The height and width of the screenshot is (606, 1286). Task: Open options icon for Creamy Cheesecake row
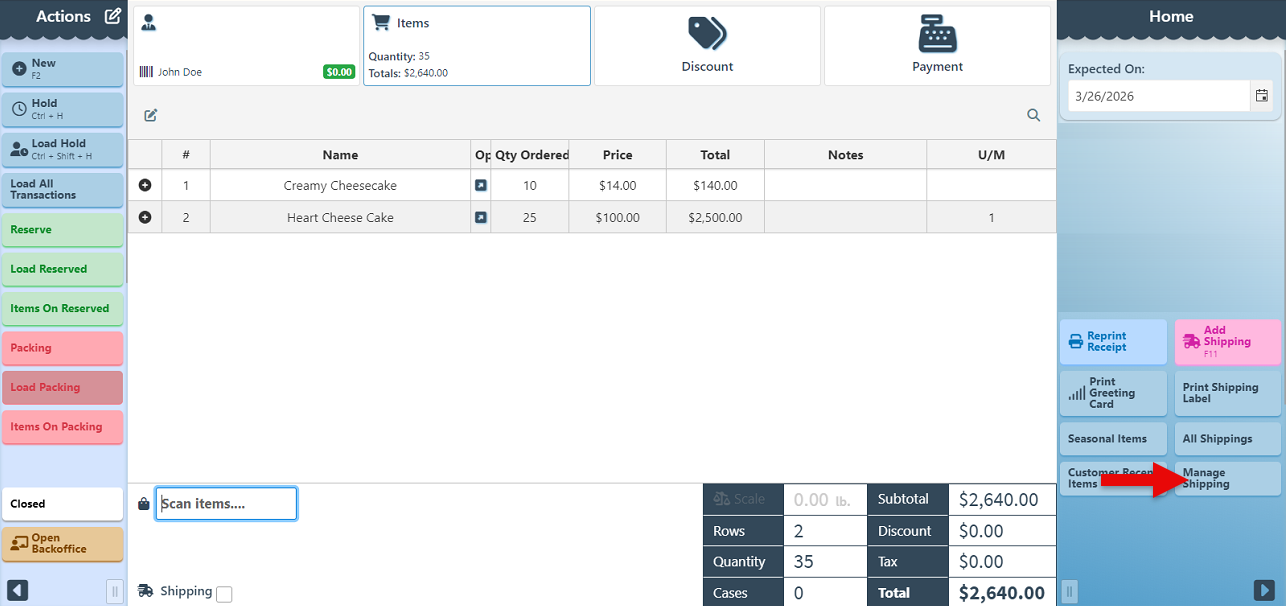pos(481,186)
